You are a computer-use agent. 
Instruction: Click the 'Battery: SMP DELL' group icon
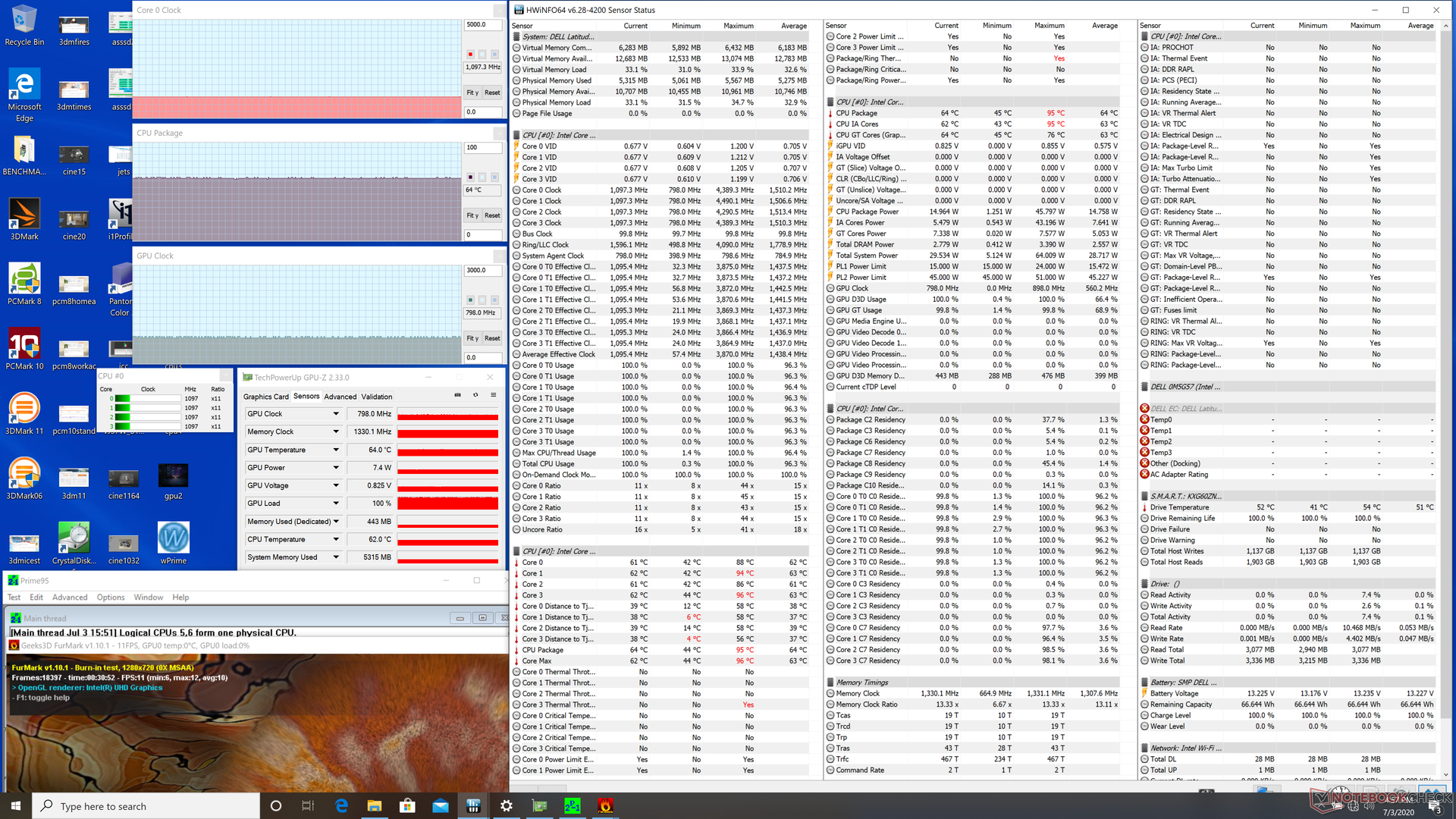click(1144, 682)
